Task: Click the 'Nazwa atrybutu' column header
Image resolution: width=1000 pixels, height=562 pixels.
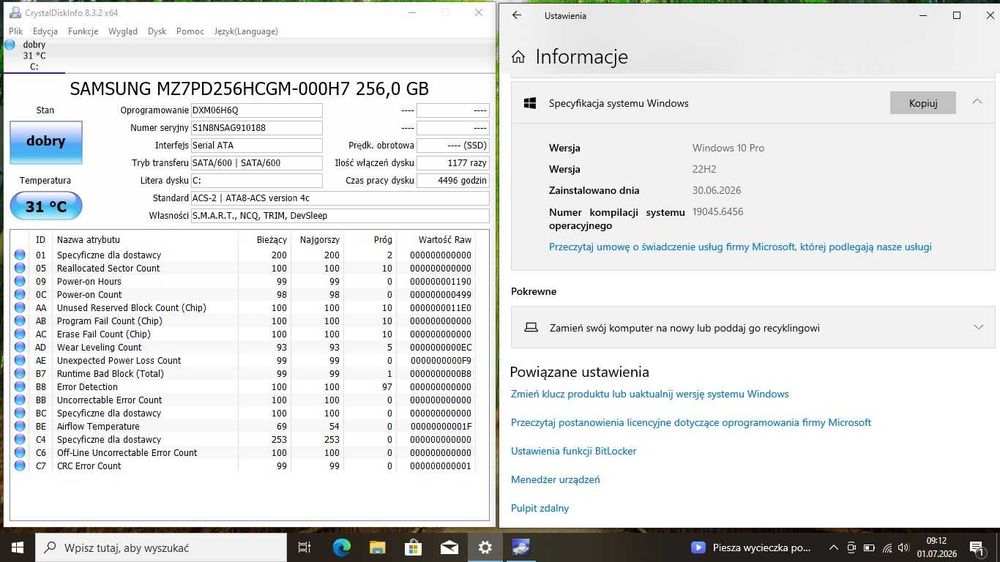Action: click(x=88, y=240)
